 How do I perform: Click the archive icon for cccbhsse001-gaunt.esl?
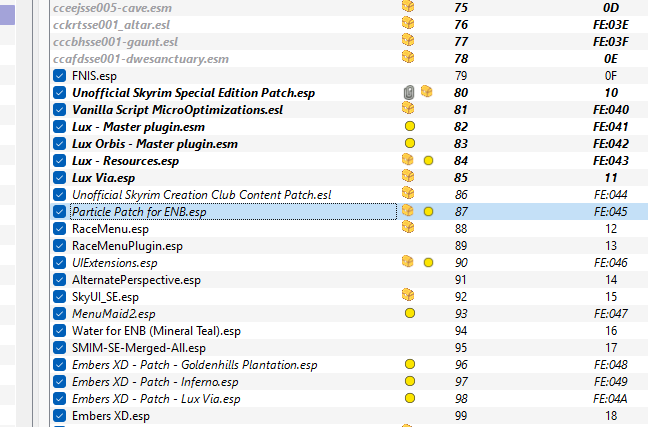408,40
